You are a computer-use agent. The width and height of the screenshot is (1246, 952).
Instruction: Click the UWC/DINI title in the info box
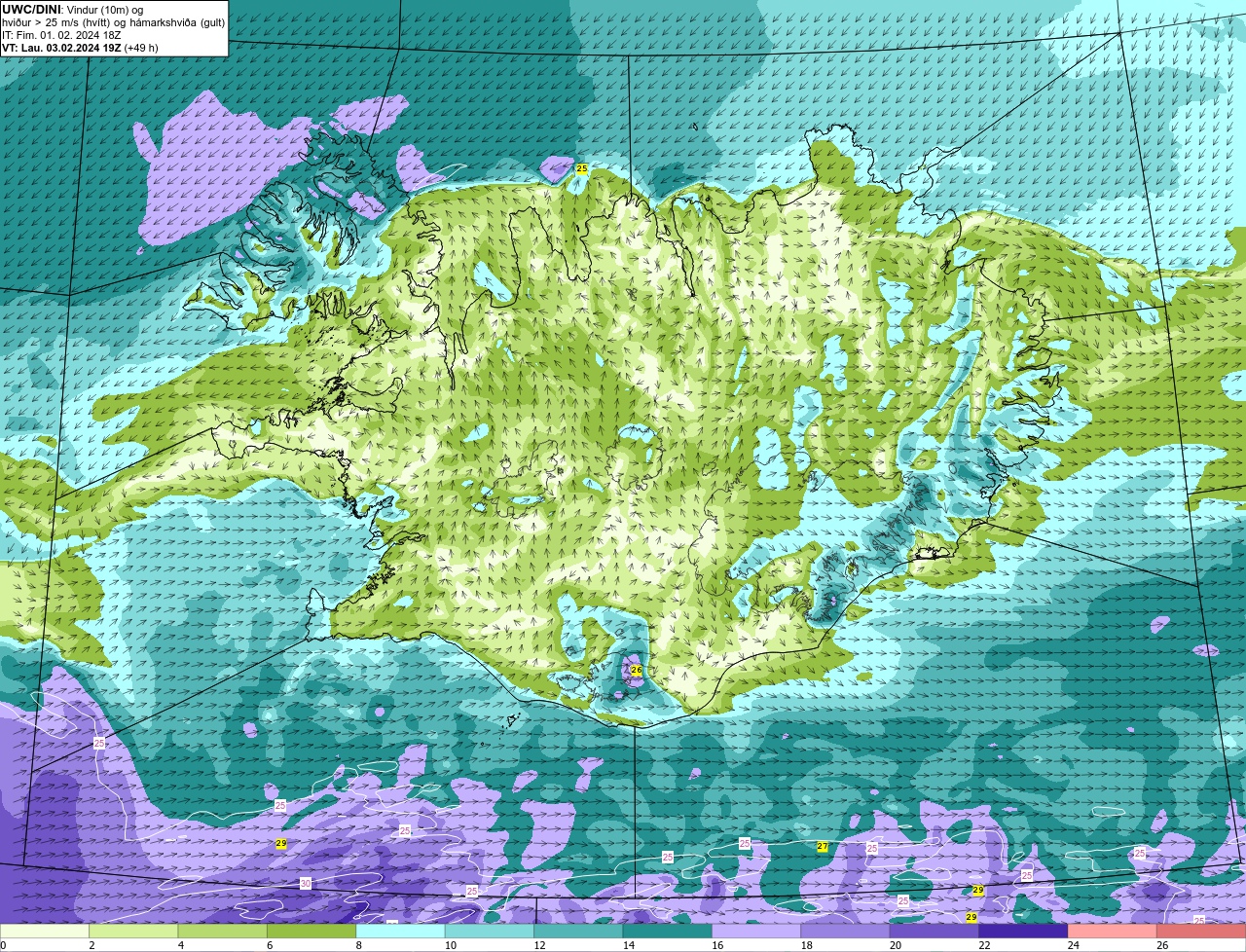(31, 10)
